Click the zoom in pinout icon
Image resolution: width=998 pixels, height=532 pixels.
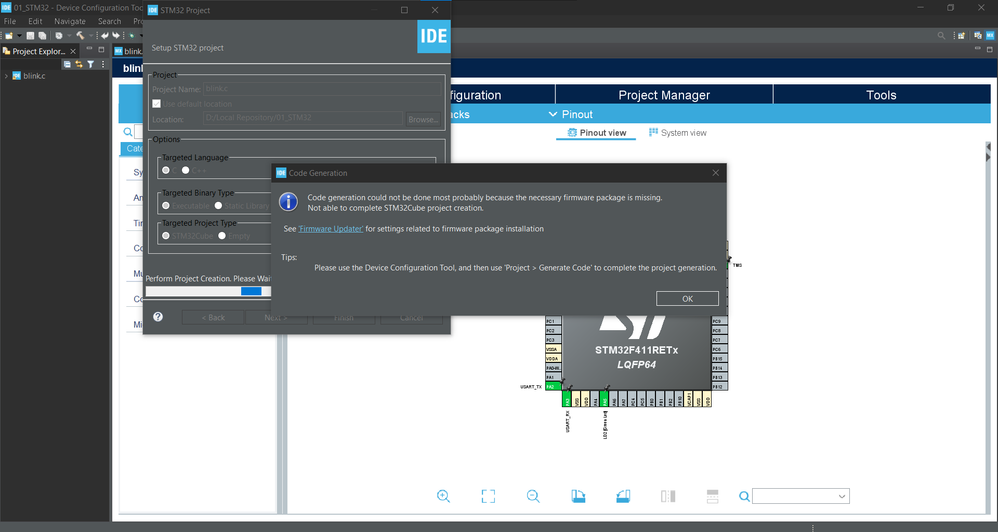[444, 496]
